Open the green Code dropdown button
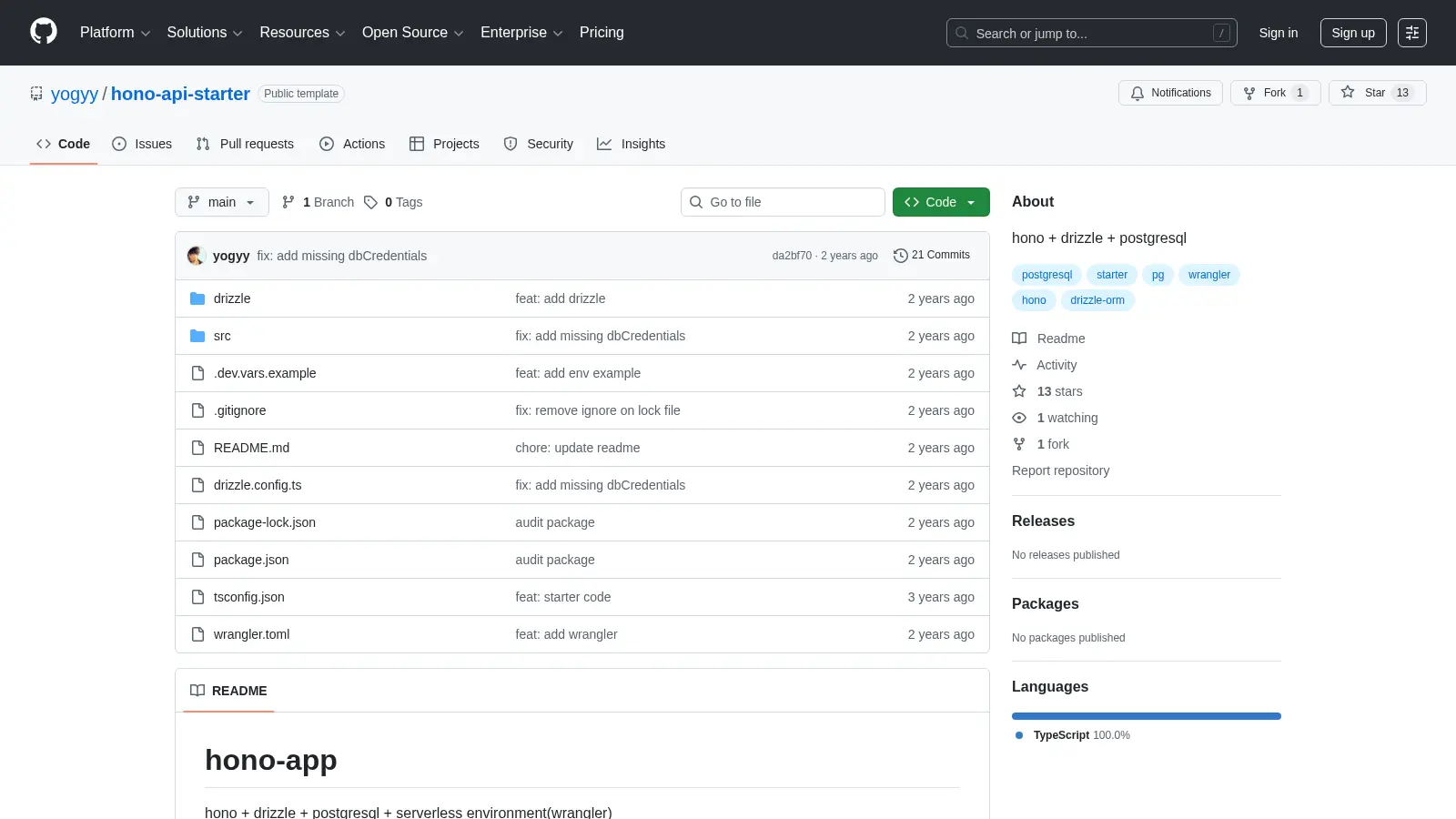The image size is (1456, 819). click(941, 202)
